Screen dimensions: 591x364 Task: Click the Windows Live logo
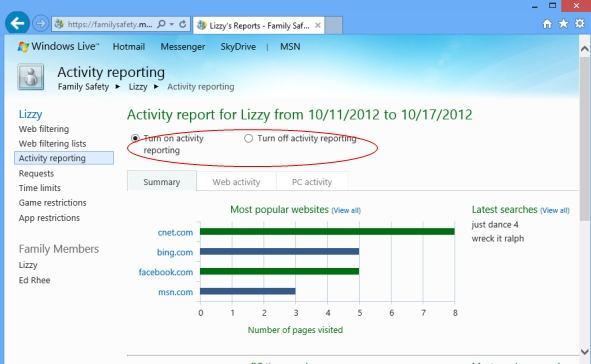[58, 47]
